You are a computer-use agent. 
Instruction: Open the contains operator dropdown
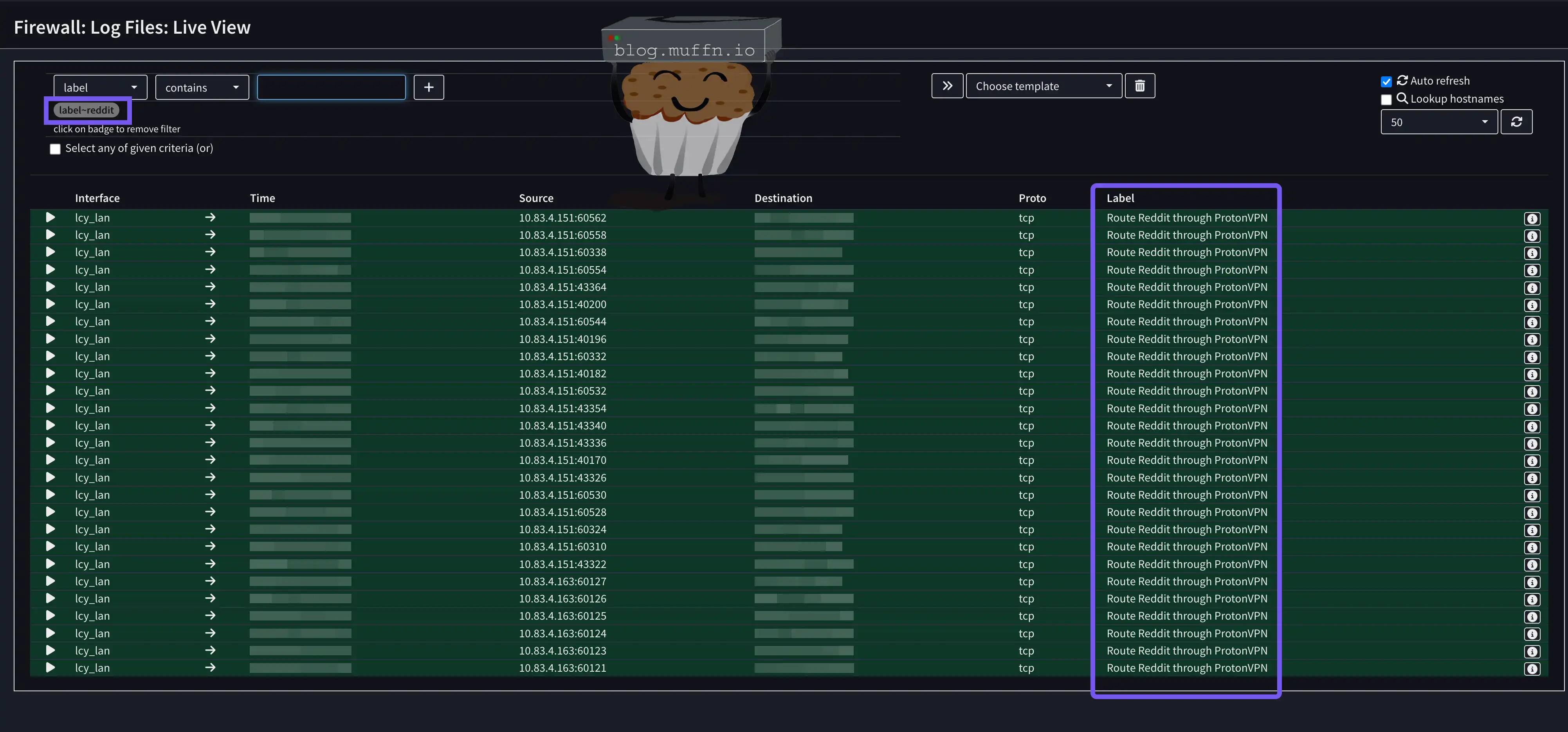pos(202,87)
